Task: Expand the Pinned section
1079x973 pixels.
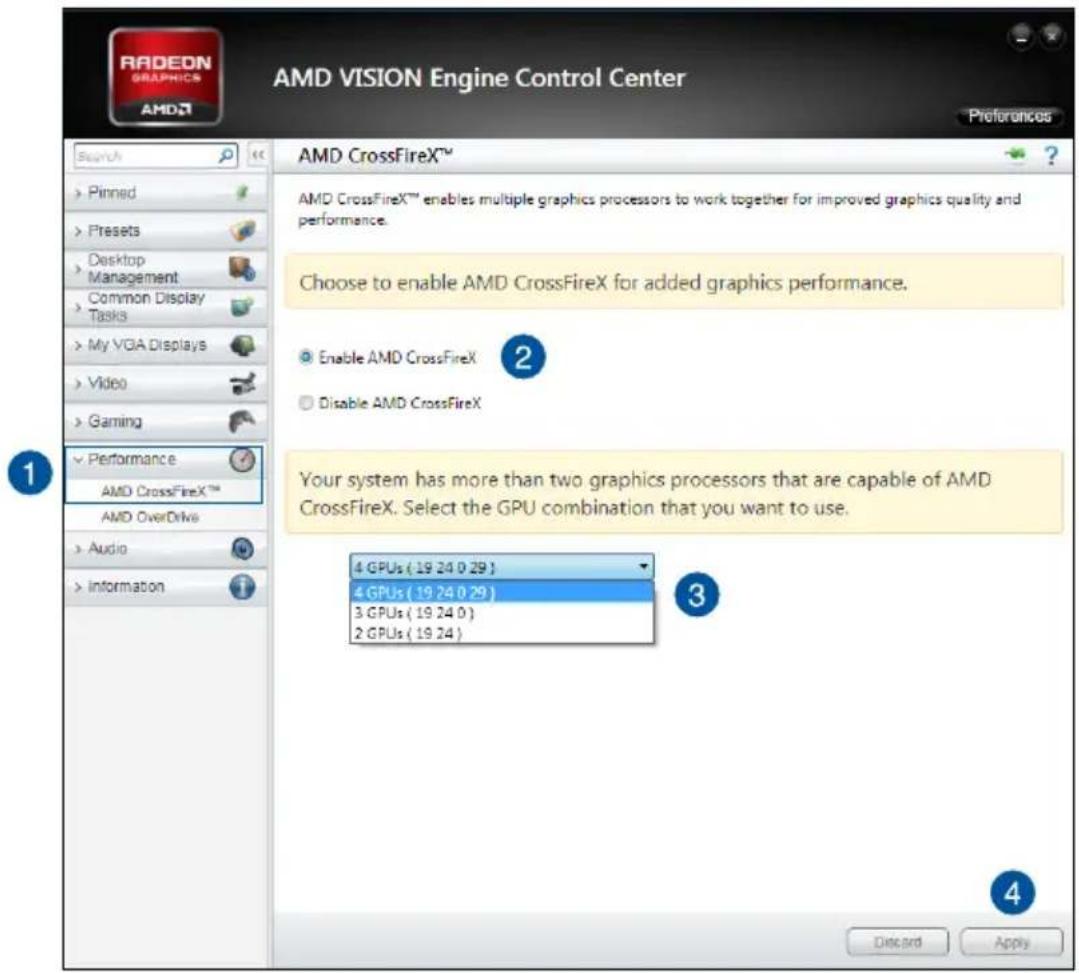Action: [165, 193]
